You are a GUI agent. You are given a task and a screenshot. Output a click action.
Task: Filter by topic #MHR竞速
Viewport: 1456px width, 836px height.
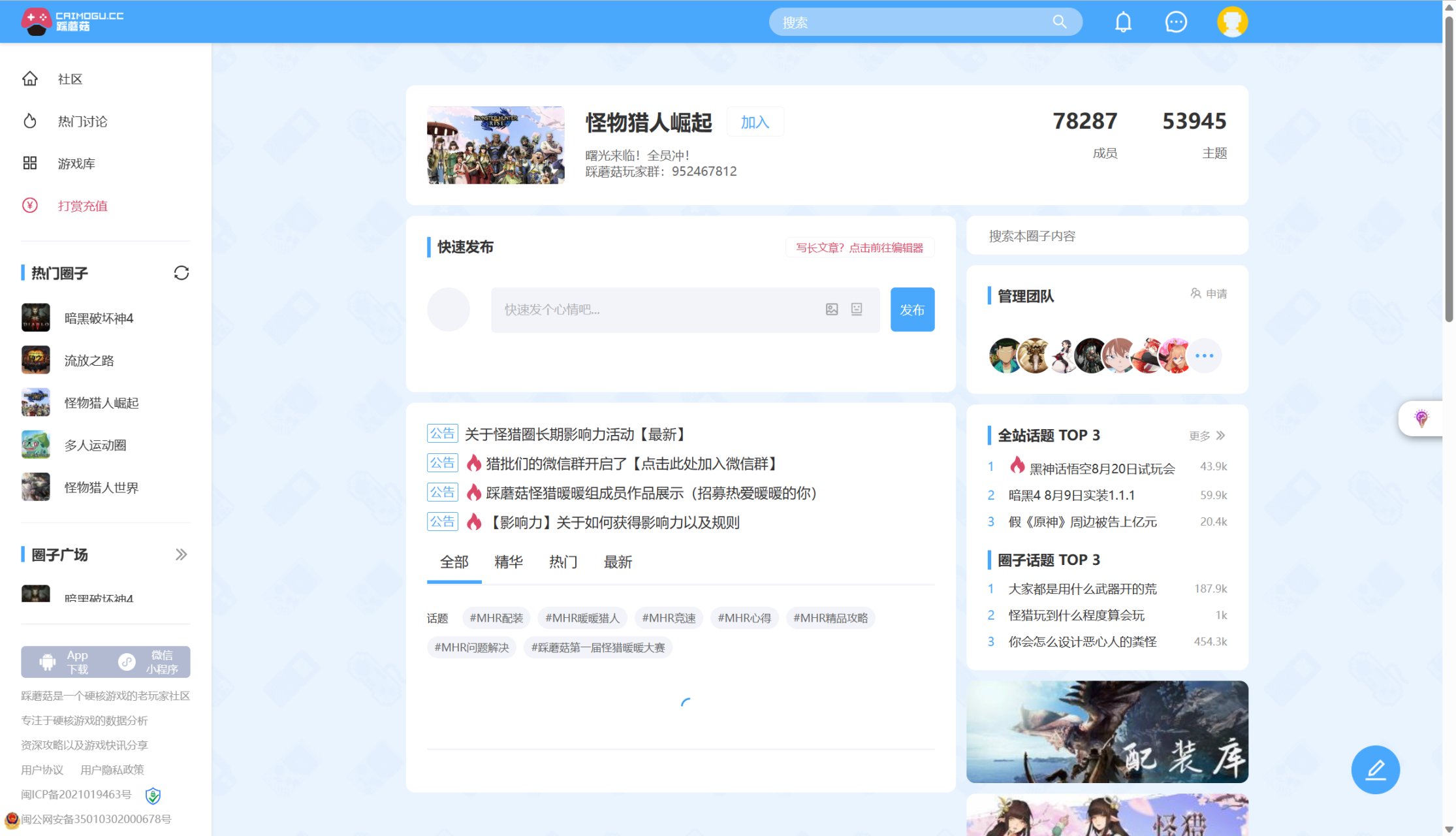669,618
